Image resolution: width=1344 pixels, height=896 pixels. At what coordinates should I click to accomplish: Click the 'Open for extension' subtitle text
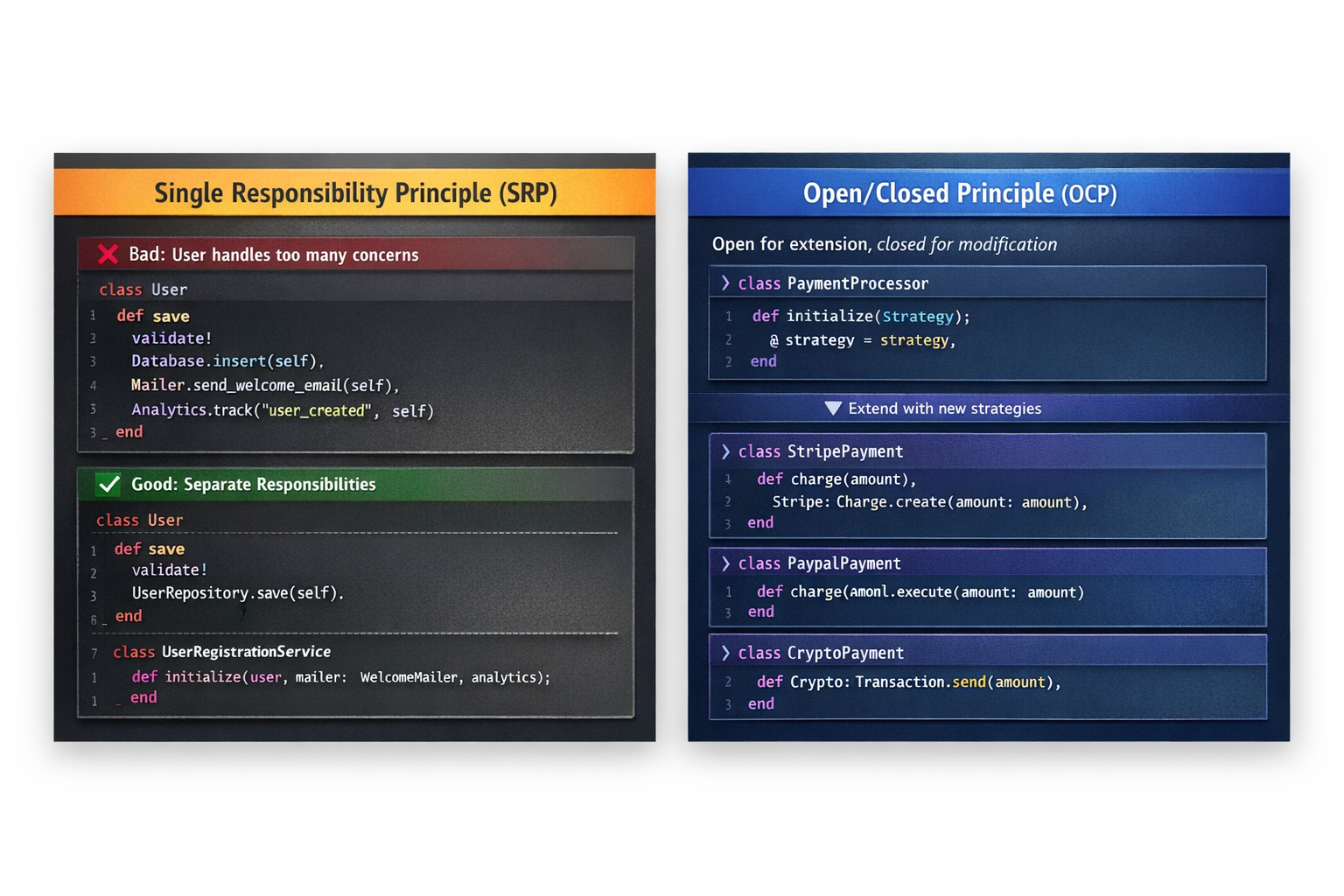tap(884, 244)
